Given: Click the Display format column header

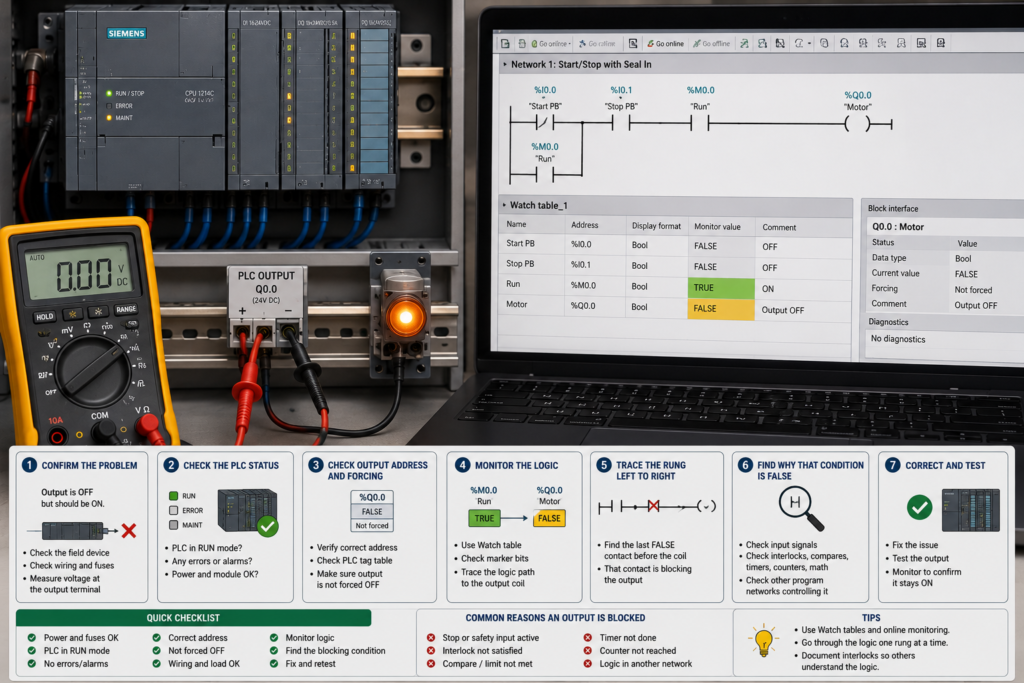Looking at the screenshot, I should (656, 226).
